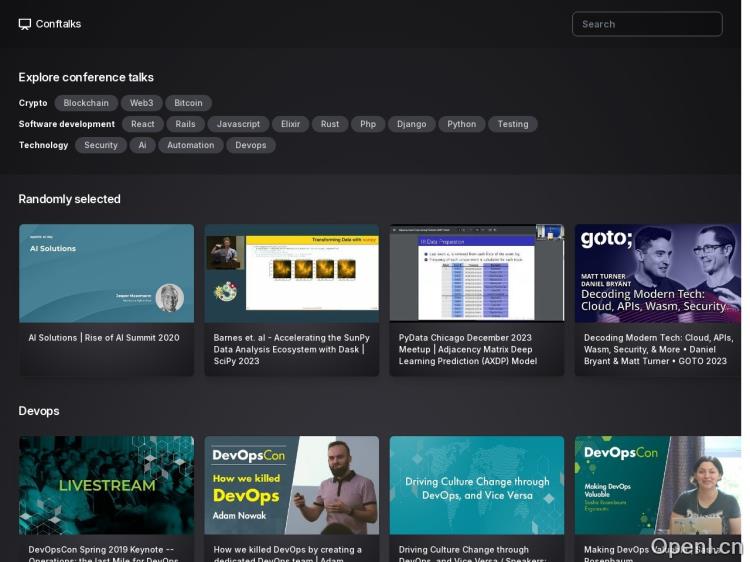Show talks under Security tag
750x562 pixels.
(100, 145)
